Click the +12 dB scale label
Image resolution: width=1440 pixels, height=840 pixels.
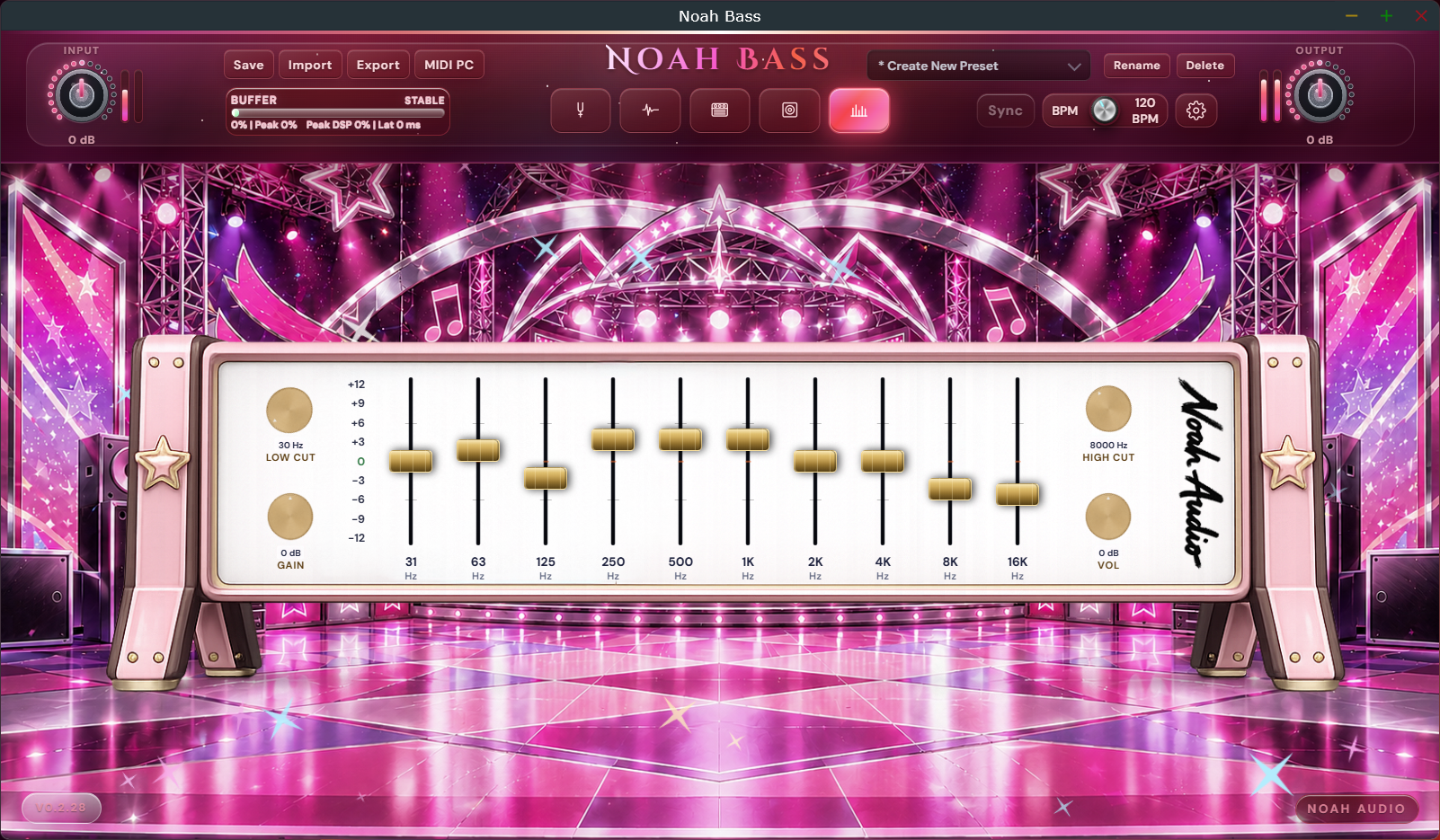coord(356,385)
